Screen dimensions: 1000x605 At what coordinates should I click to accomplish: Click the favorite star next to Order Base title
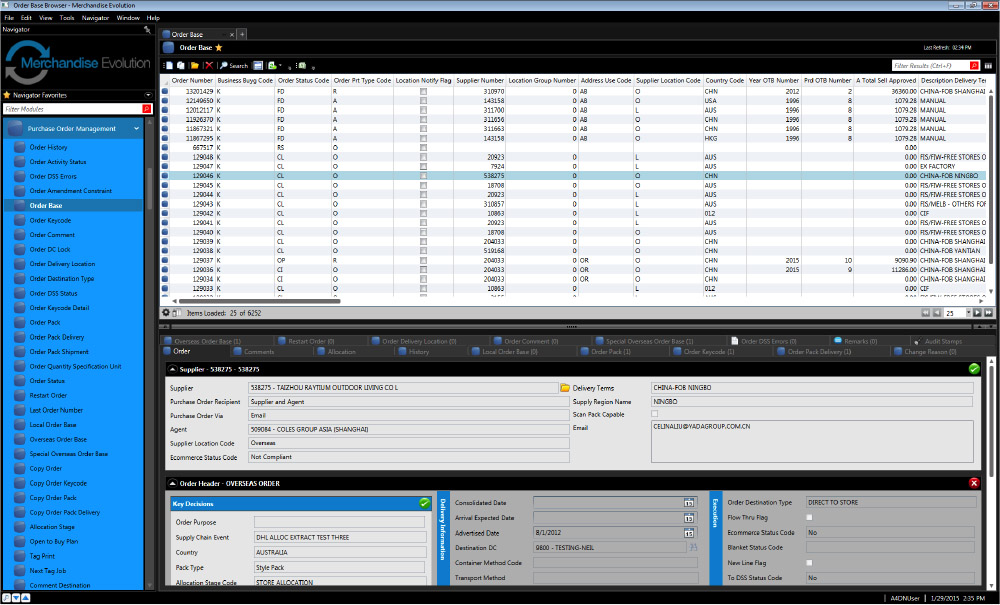pyautogui.click(x=219, y=48)
